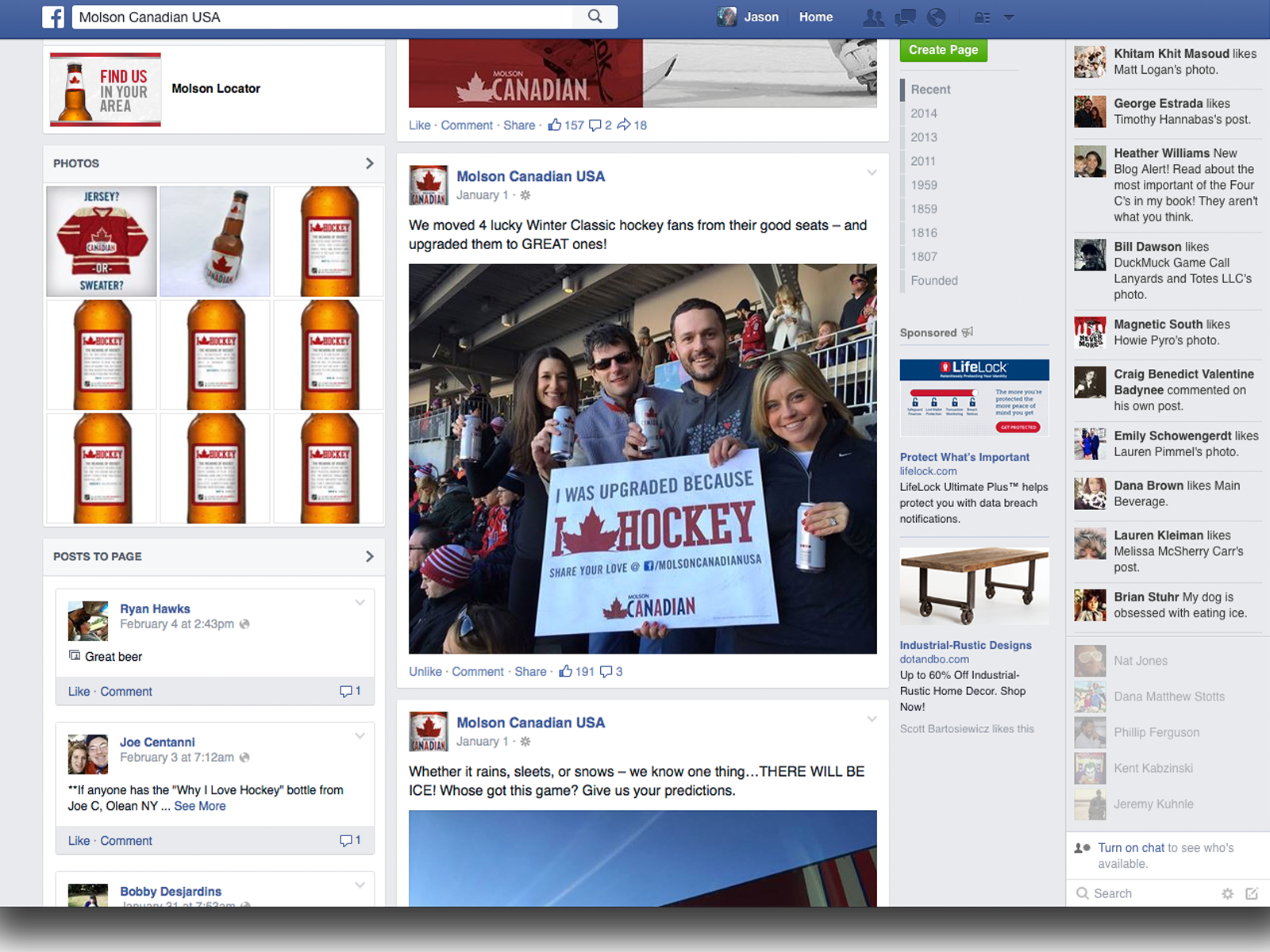
Task: Click the comment bubble icon showing 3
Action: [x=606, y=672]
